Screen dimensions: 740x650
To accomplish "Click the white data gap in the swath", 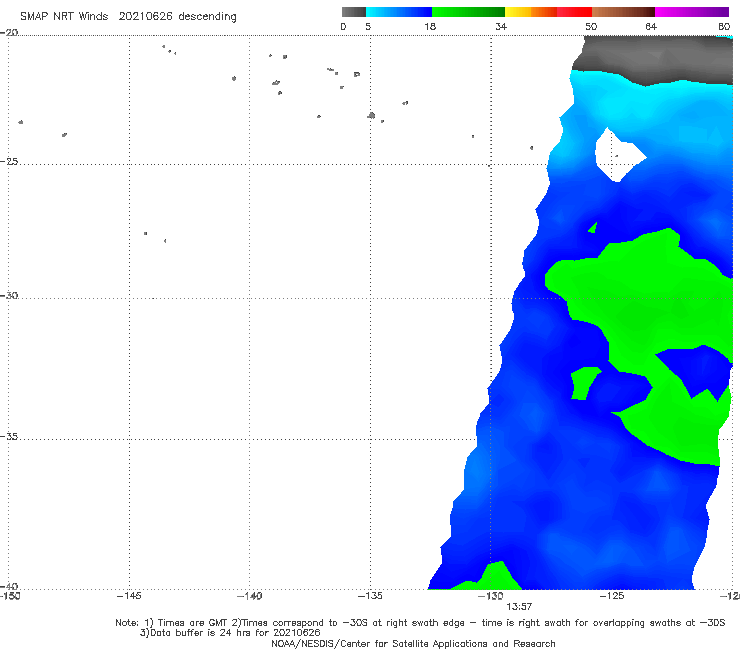I will tap(618, 155).
